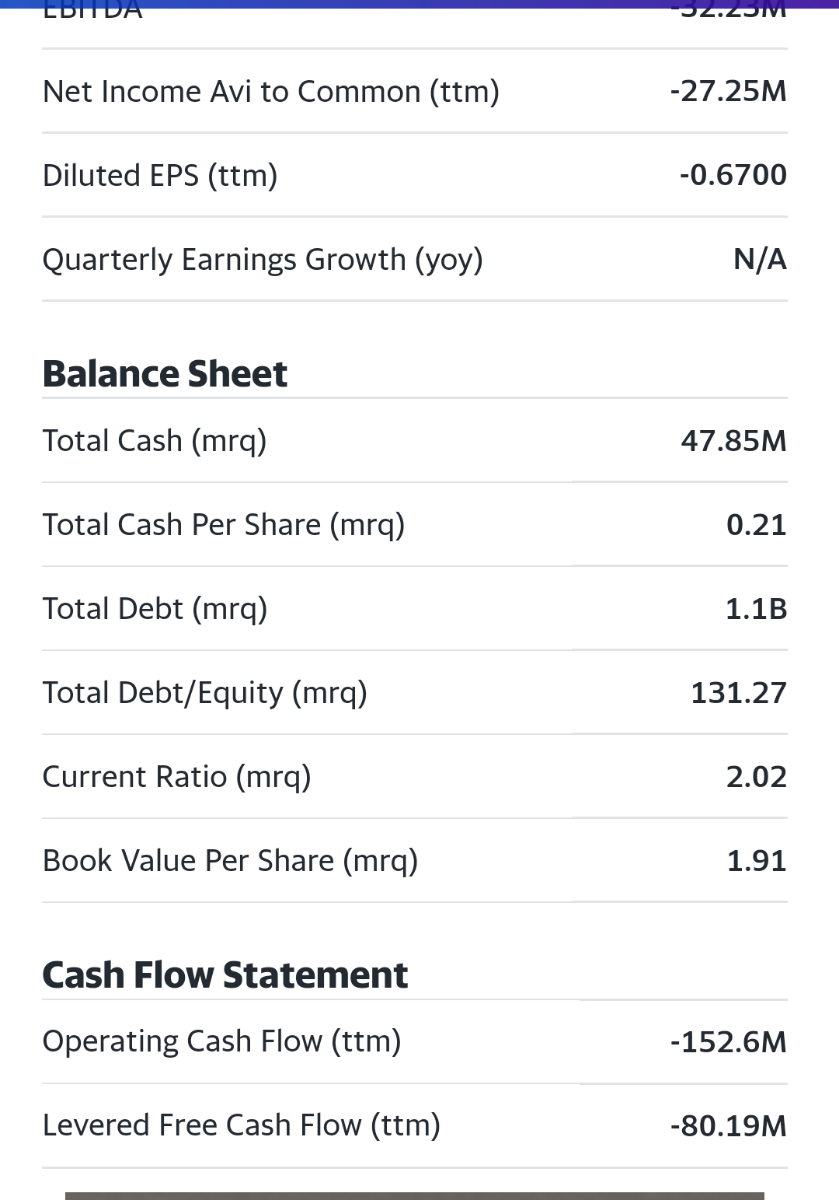This screenshot has height=1200, width=839.
Task: Select the Total Debt/Equity (mrq) label
Action: [x=205, y=693]
